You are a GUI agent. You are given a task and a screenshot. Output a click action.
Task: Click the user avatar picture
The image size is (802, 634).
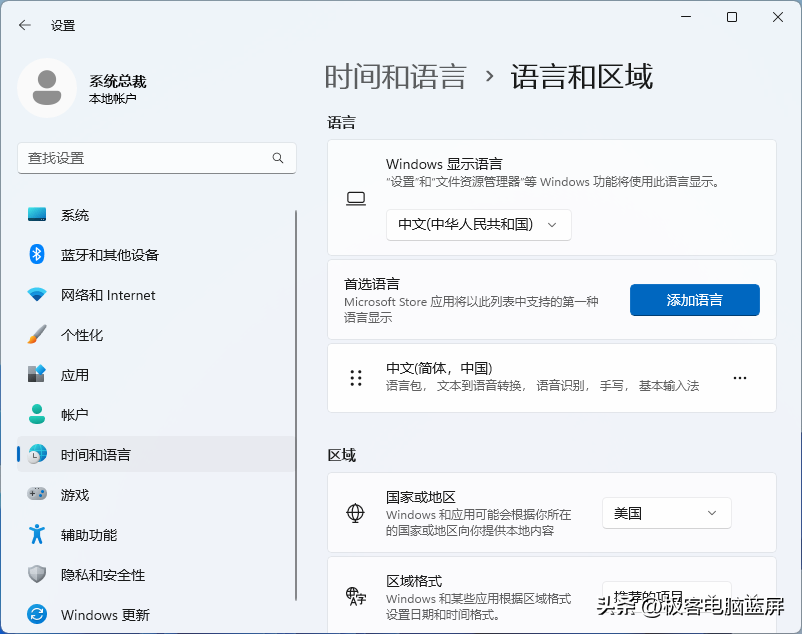click(x=47, y=88)
